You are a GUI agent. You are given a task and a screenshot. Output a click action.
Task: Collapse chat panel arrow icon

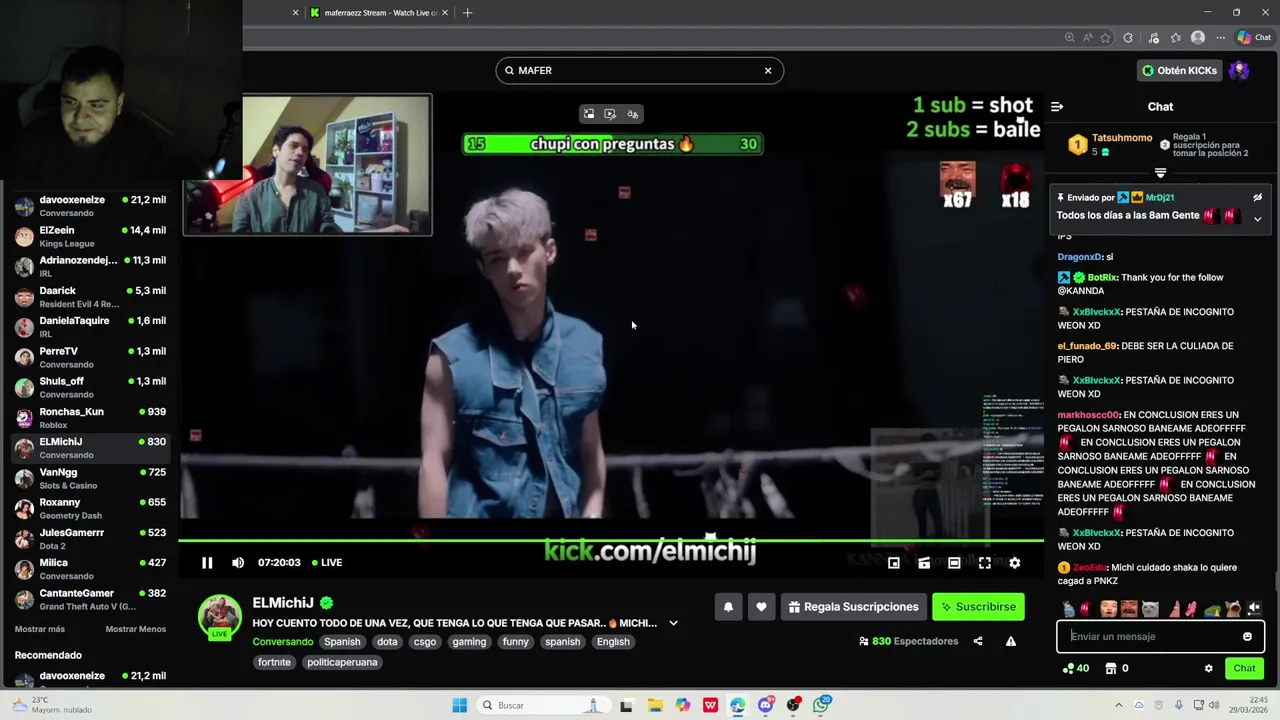coord(1057,107)
